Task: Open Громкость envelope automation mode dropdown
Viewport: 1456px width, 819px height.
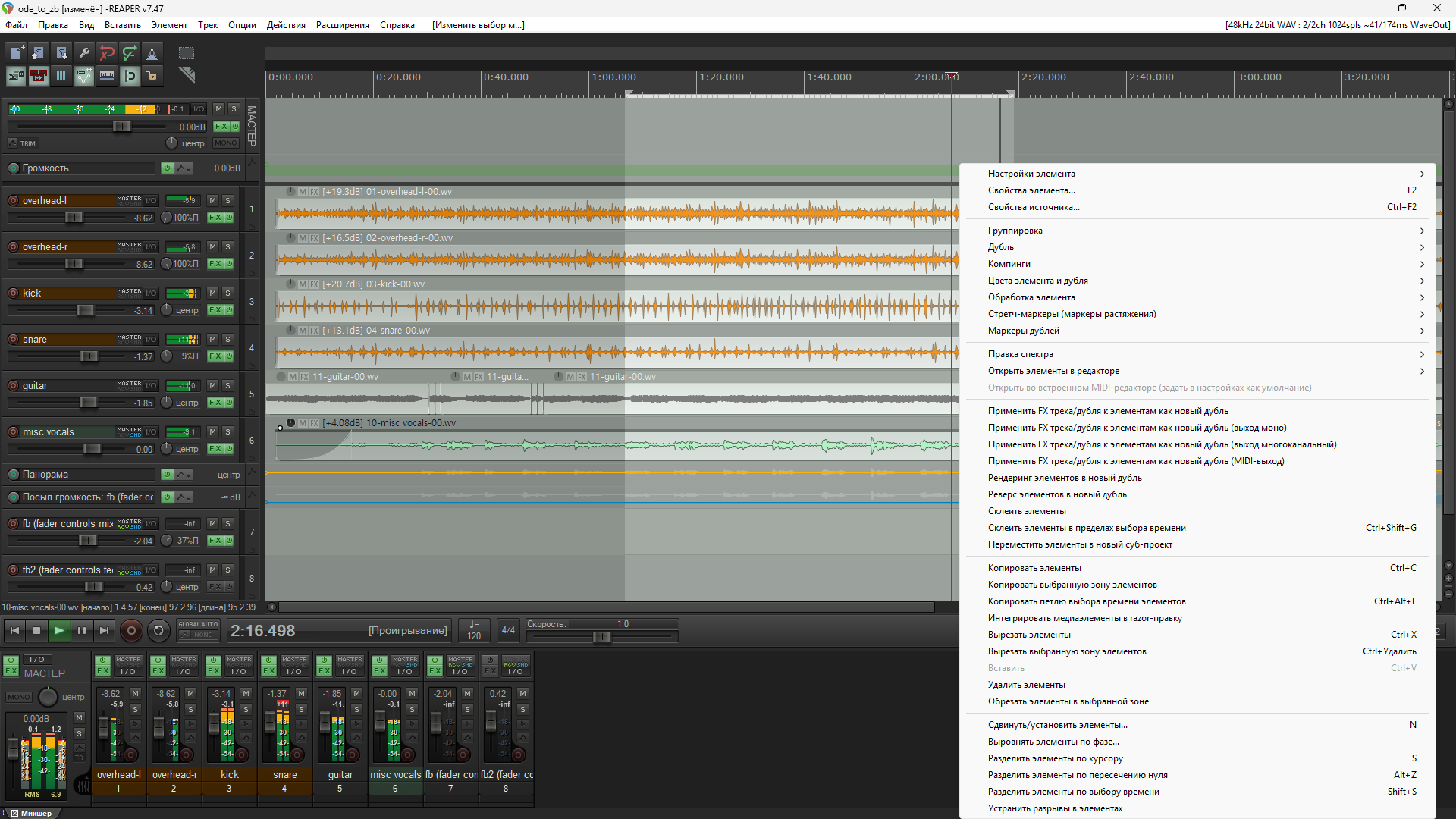Action: click(184, 168)
